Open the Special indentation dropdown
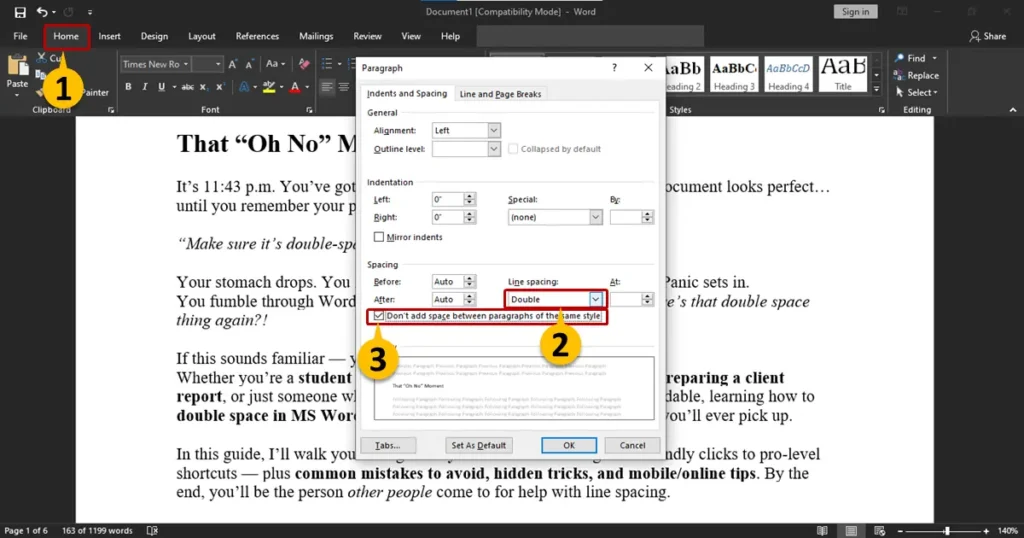This screenshot has height=538, width=1024. (596, 217)
